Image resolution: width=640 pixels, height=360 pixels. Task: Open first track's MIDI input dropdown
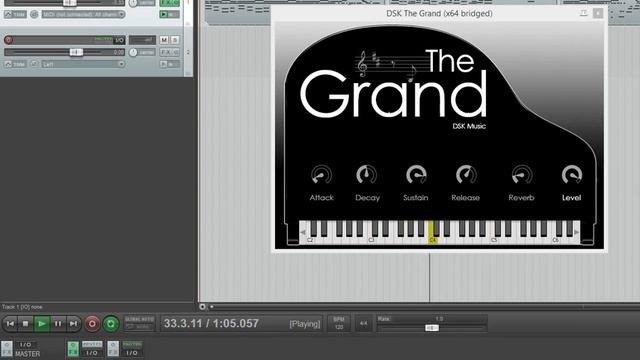tap(83, 14)
